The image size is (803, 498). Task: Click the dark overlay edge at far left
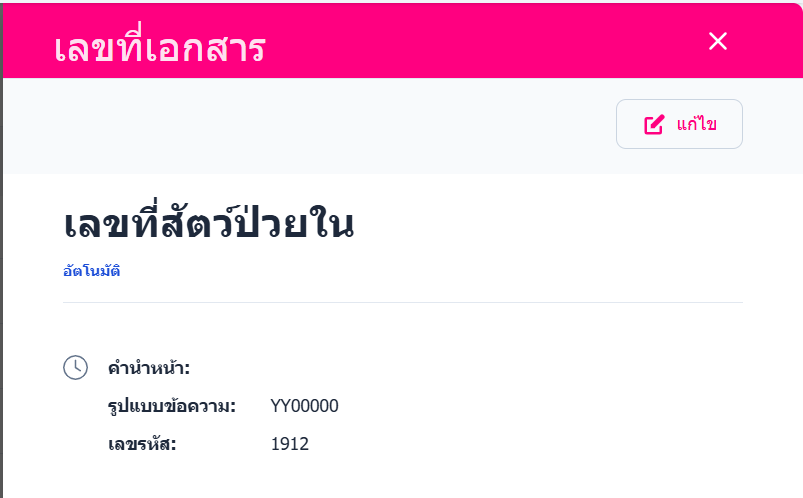[1, 300]
